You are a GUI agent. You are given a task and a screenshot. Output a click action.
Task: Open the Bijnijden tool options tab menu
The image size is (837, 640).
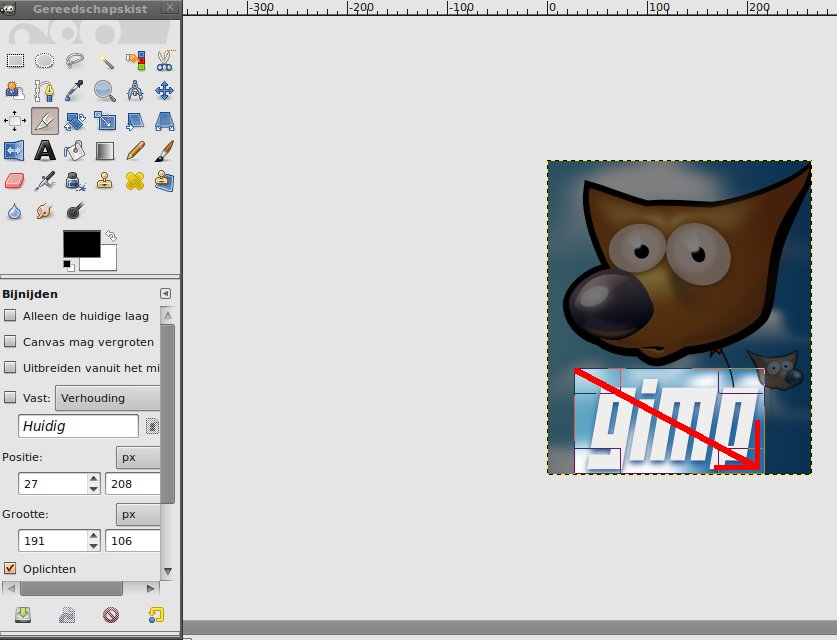[165, 294]
